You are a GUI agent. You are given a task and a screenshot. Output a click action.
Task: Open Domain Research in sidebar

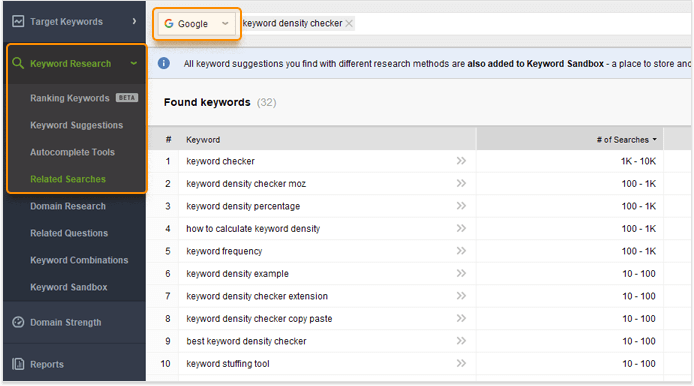tap(68, 206)
